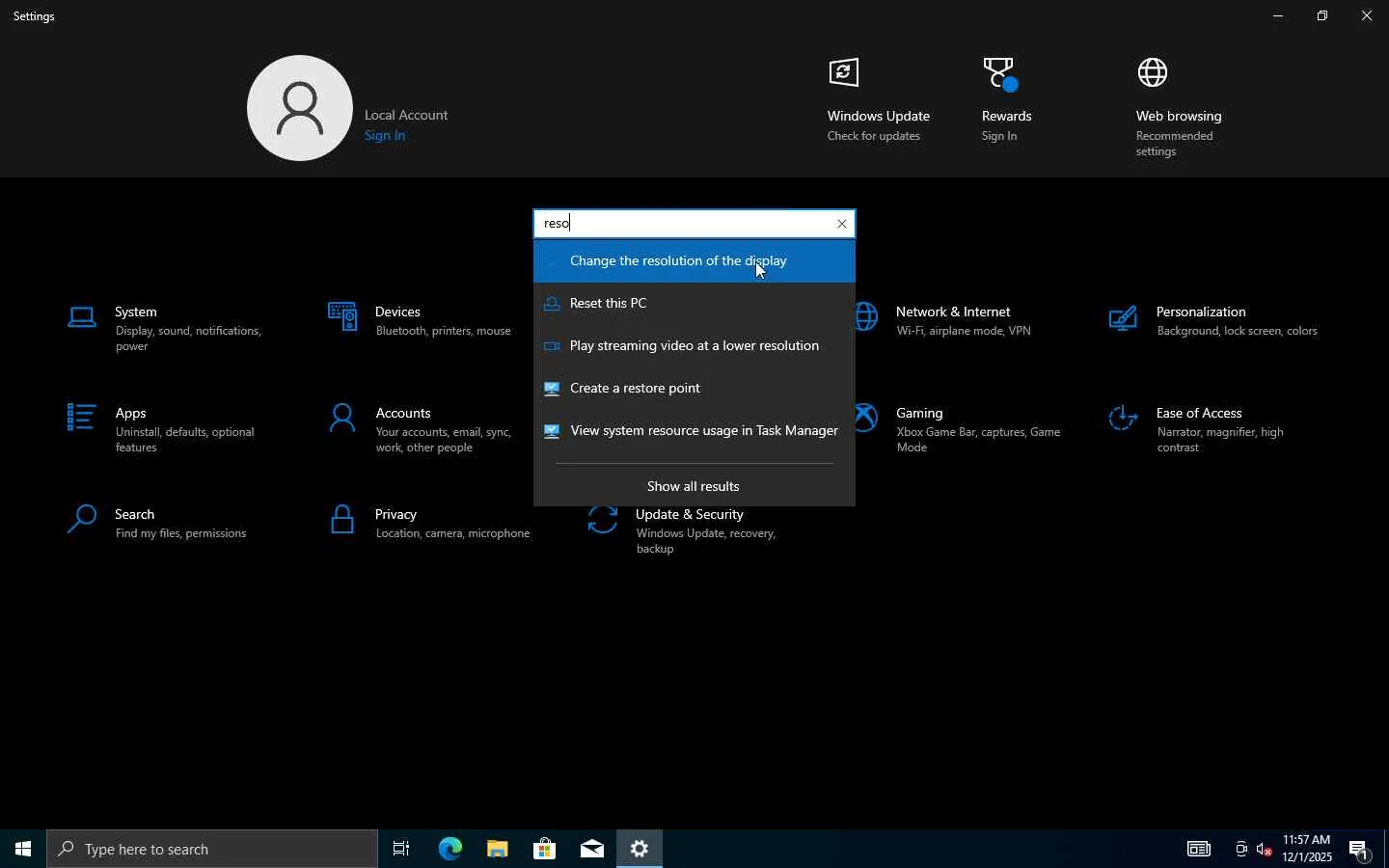Pick 'Play streaming video at a lower resolution'
This screenshot has height=868, width=1389.
[x=694, y=346]
